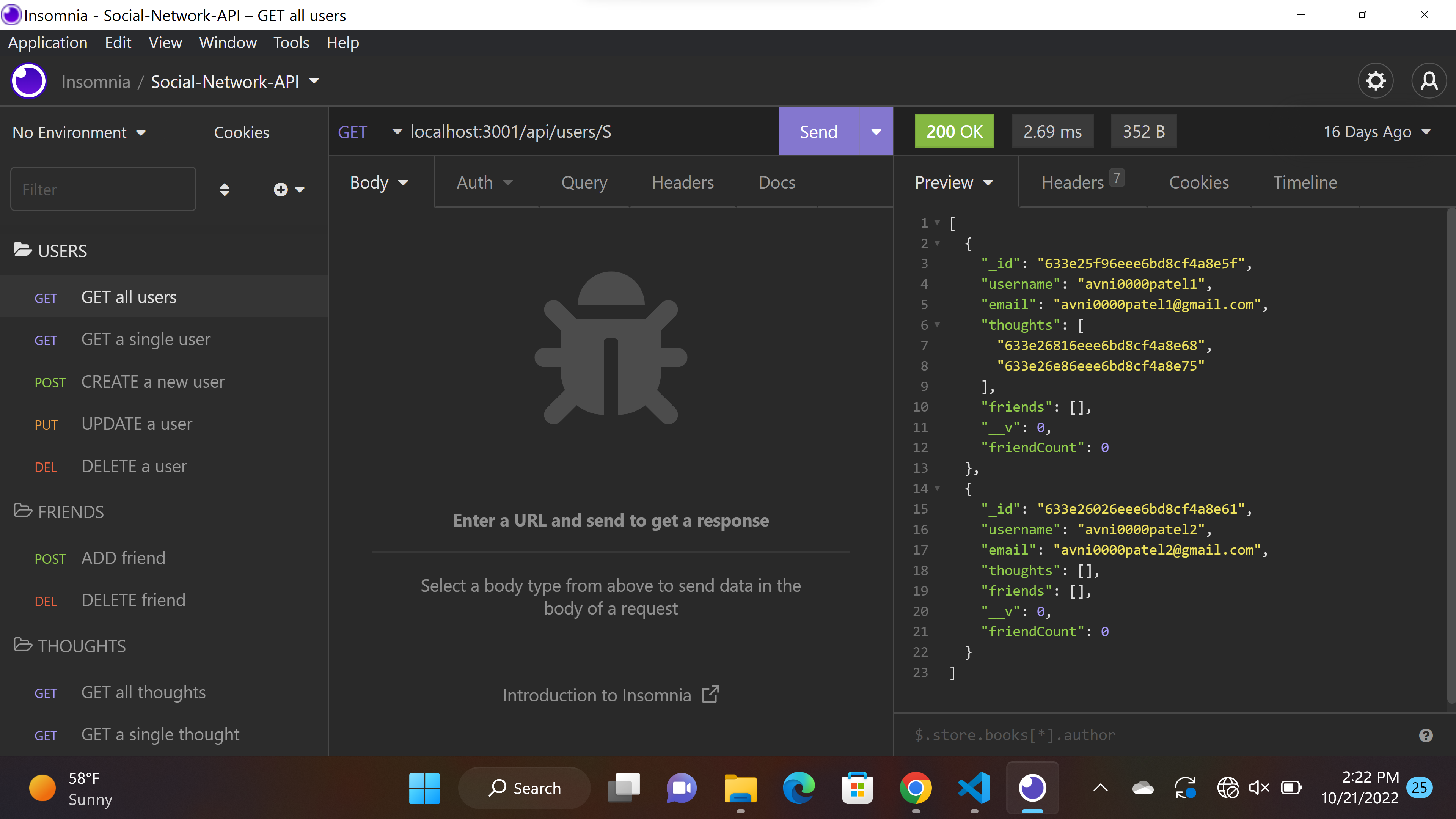The image size is (1456, 819).
Task: Open the Cookies manager button
Action: pyautogui.click(x=241, y=132)
